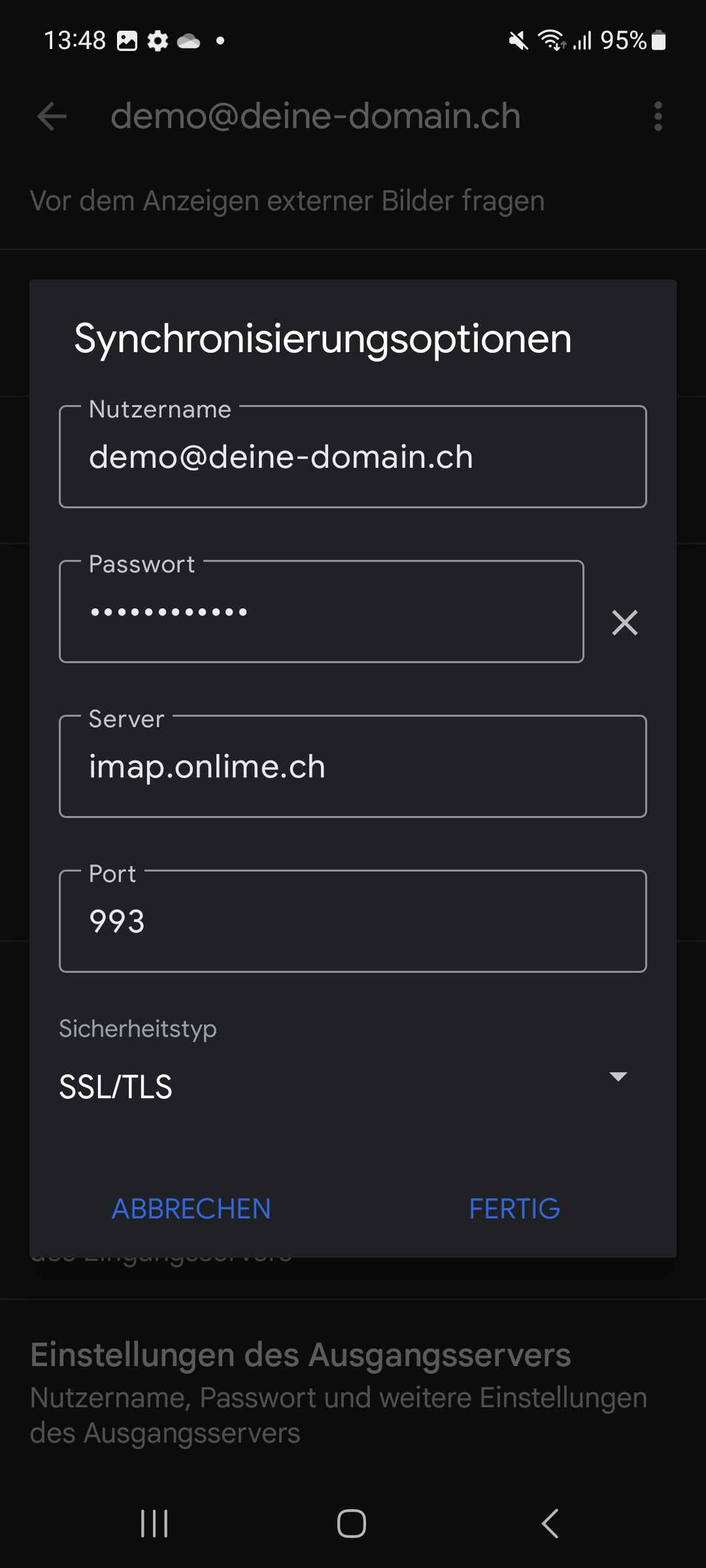Open Einstellungen des Ausgangsservers
This screenshot has height=1568, width=706.
[x=353, y=1392]
